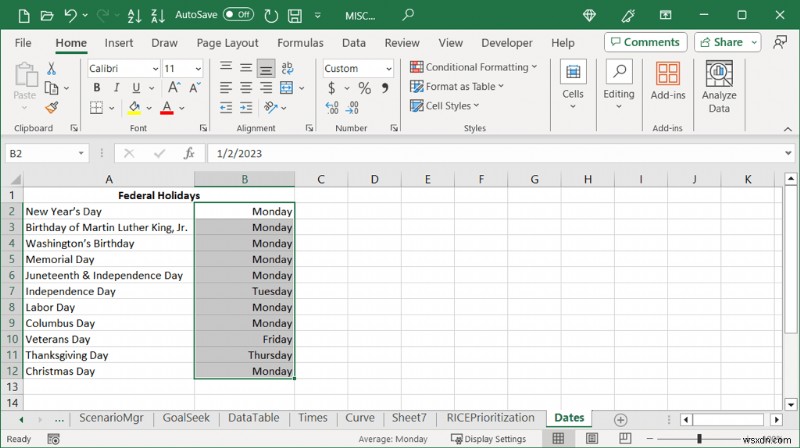Open the font name dropdown Calibri
The width and height of the screenshot is (800, 448).
(x=155, y=68)
